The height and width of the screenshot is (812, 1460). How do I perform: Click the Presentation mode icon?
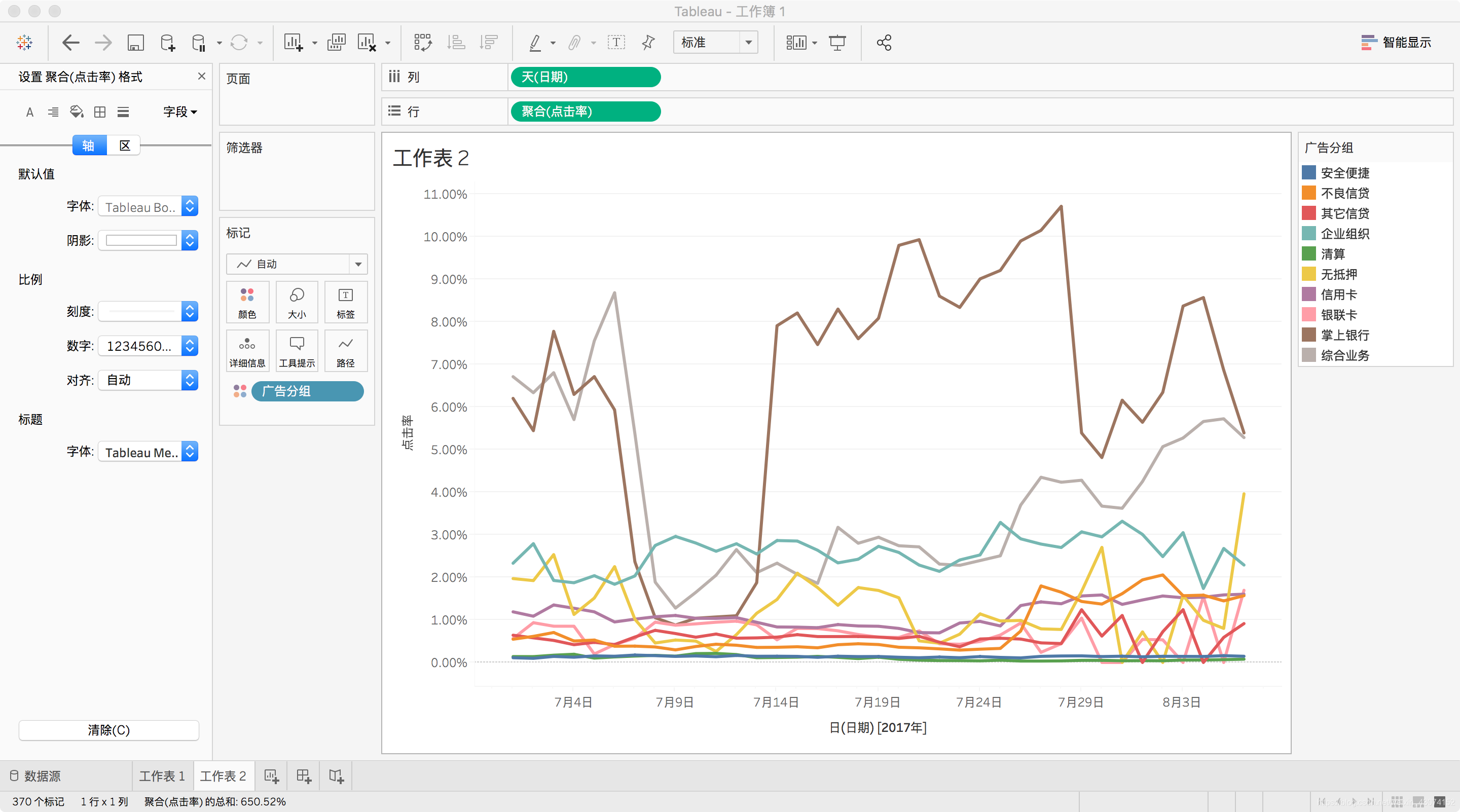pos(837,43)
